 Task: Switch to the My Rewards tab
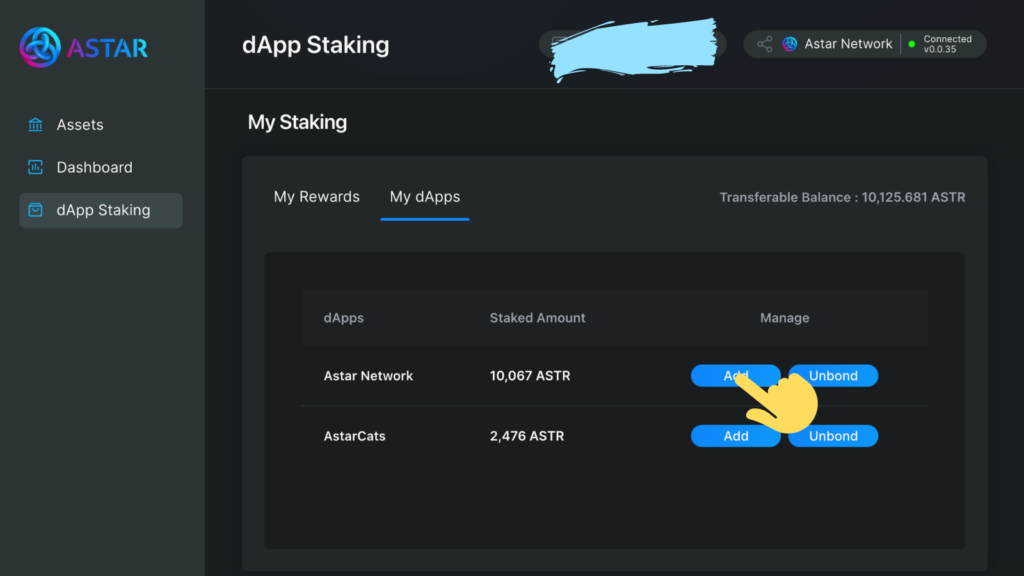[317, 197]
